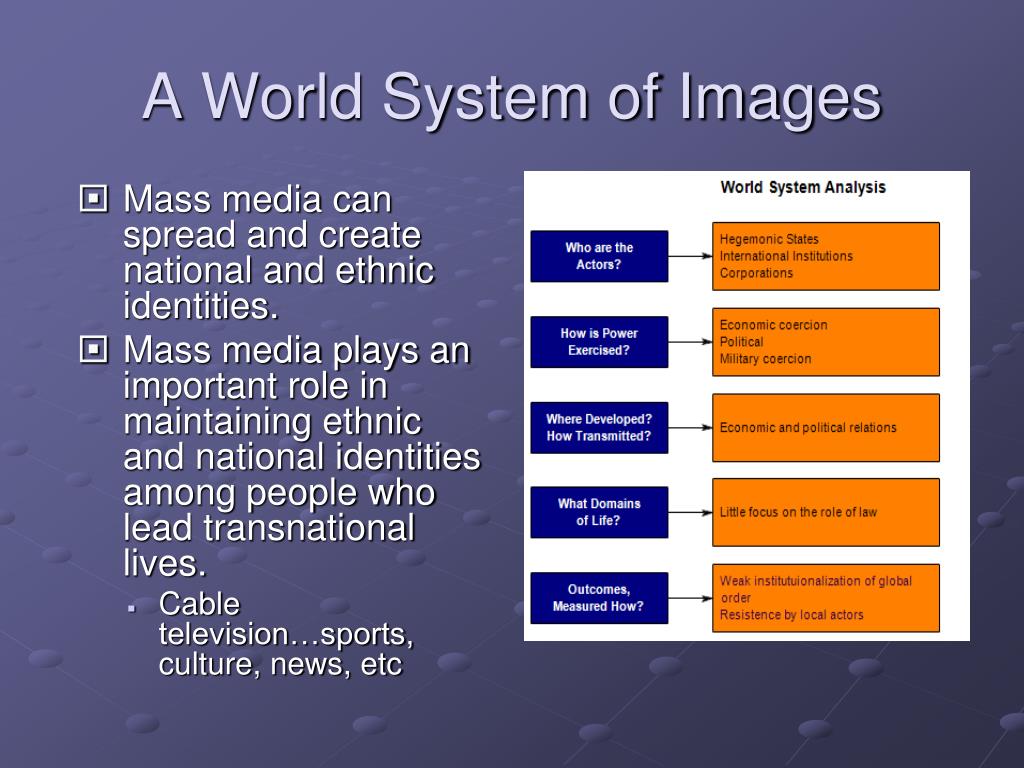1024x768 pixels.
Task: Click the blue 'What Domains of Life?' box
Action: coord(599,512)
